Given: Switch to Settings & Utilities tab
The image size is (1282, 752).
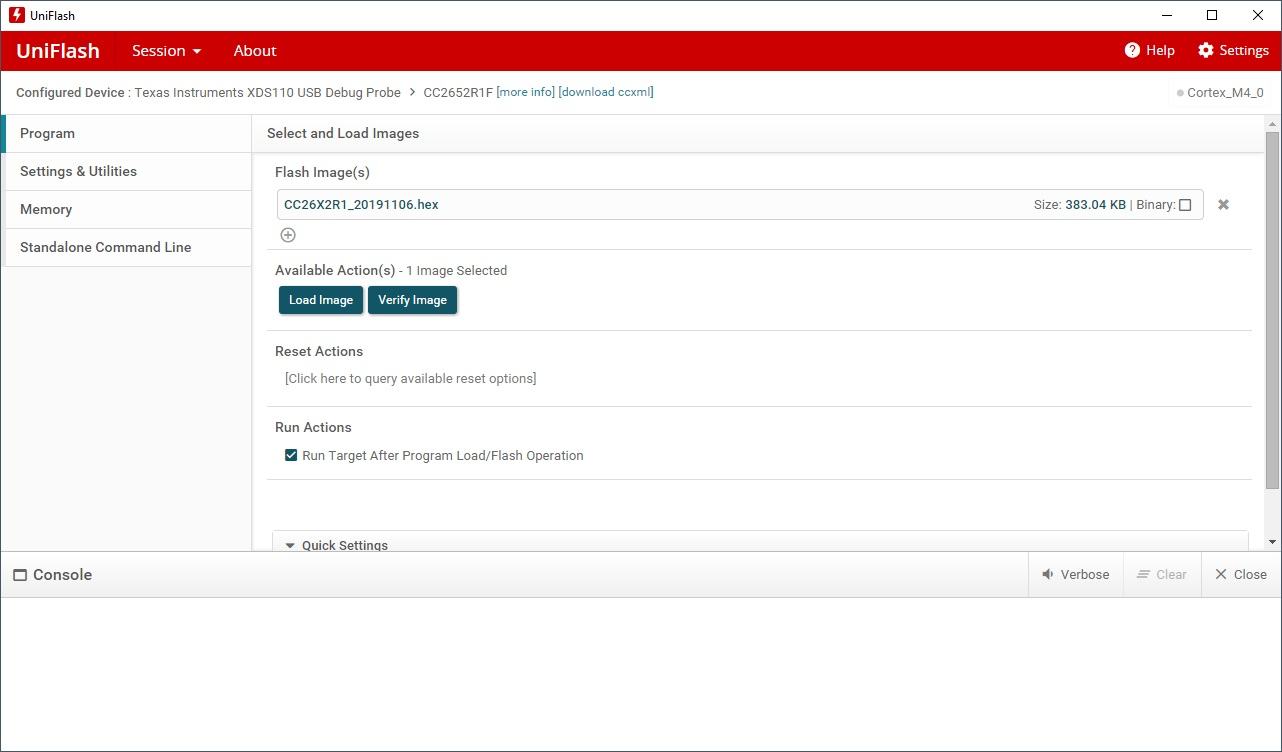Looking at the screenshot, I should coord(128,172).
